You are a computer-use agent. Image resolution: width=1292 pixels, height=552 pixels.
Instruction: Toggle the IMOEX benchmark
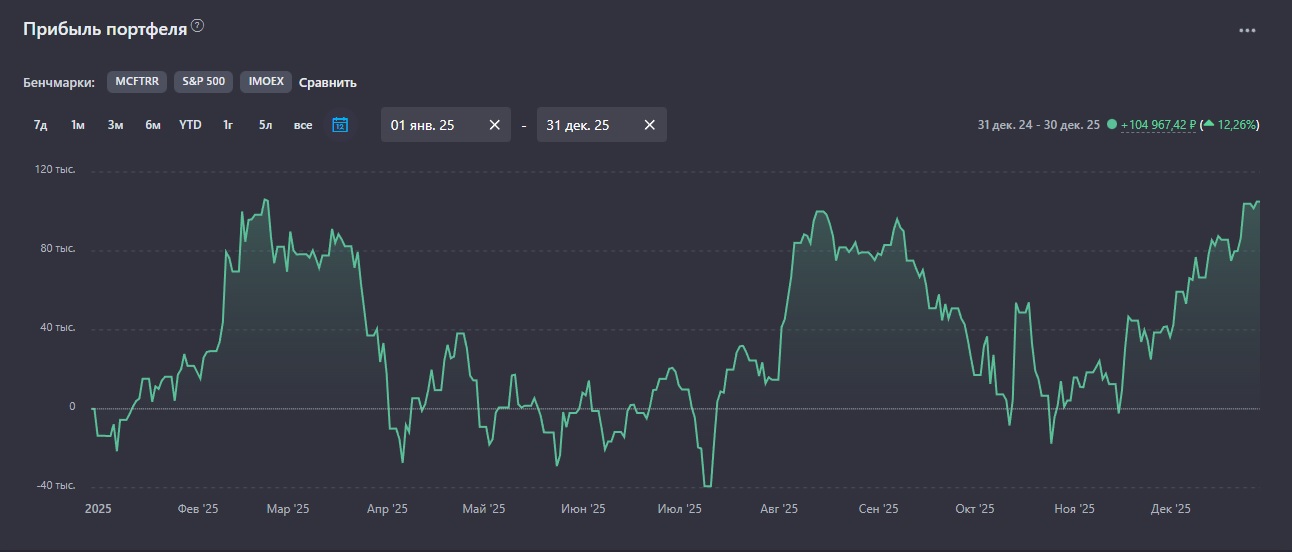[x=266, y=82]
